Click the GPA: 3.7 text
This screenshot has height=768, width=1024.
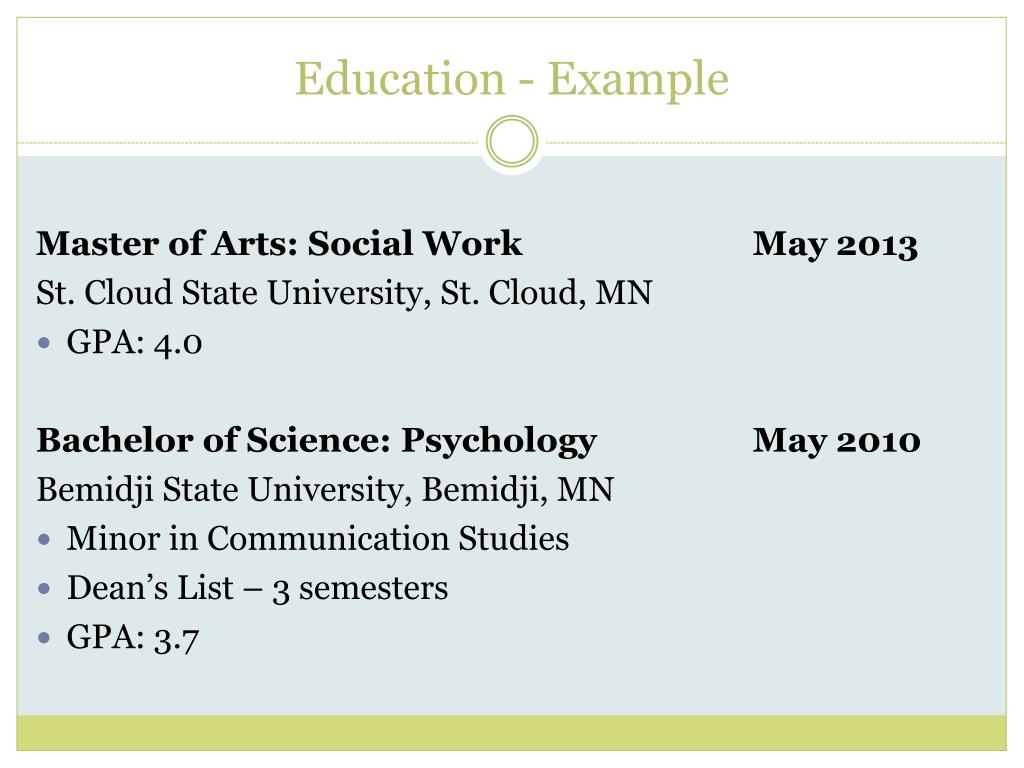pos(133,637)
